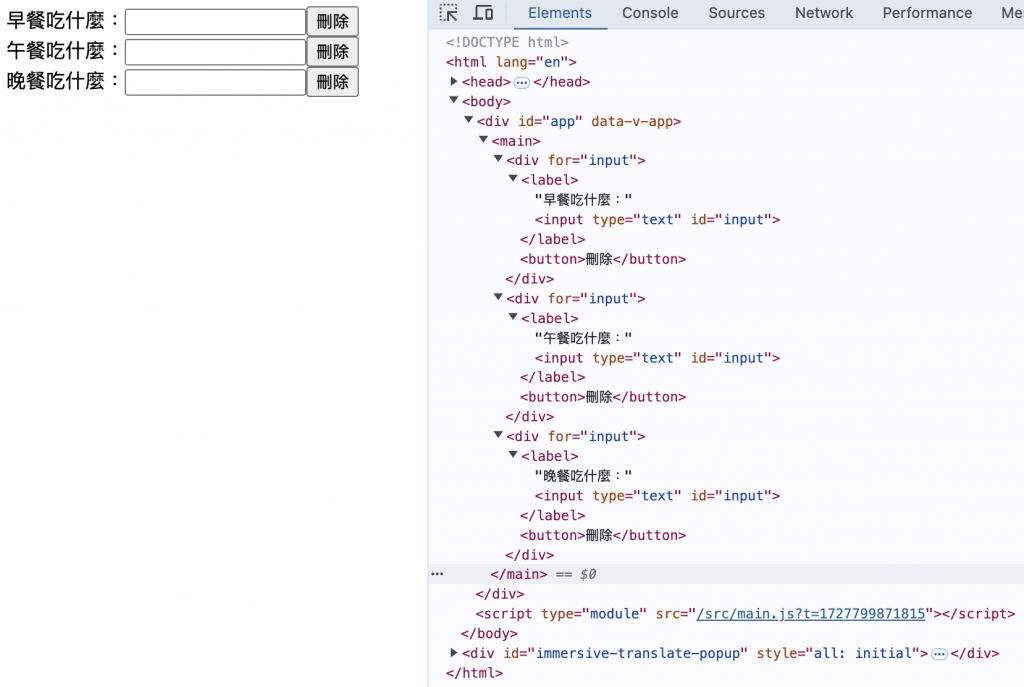Select the button node after 午餐 label
Viewport: 1024px width, 687px height.
click(x=603, y=397)
